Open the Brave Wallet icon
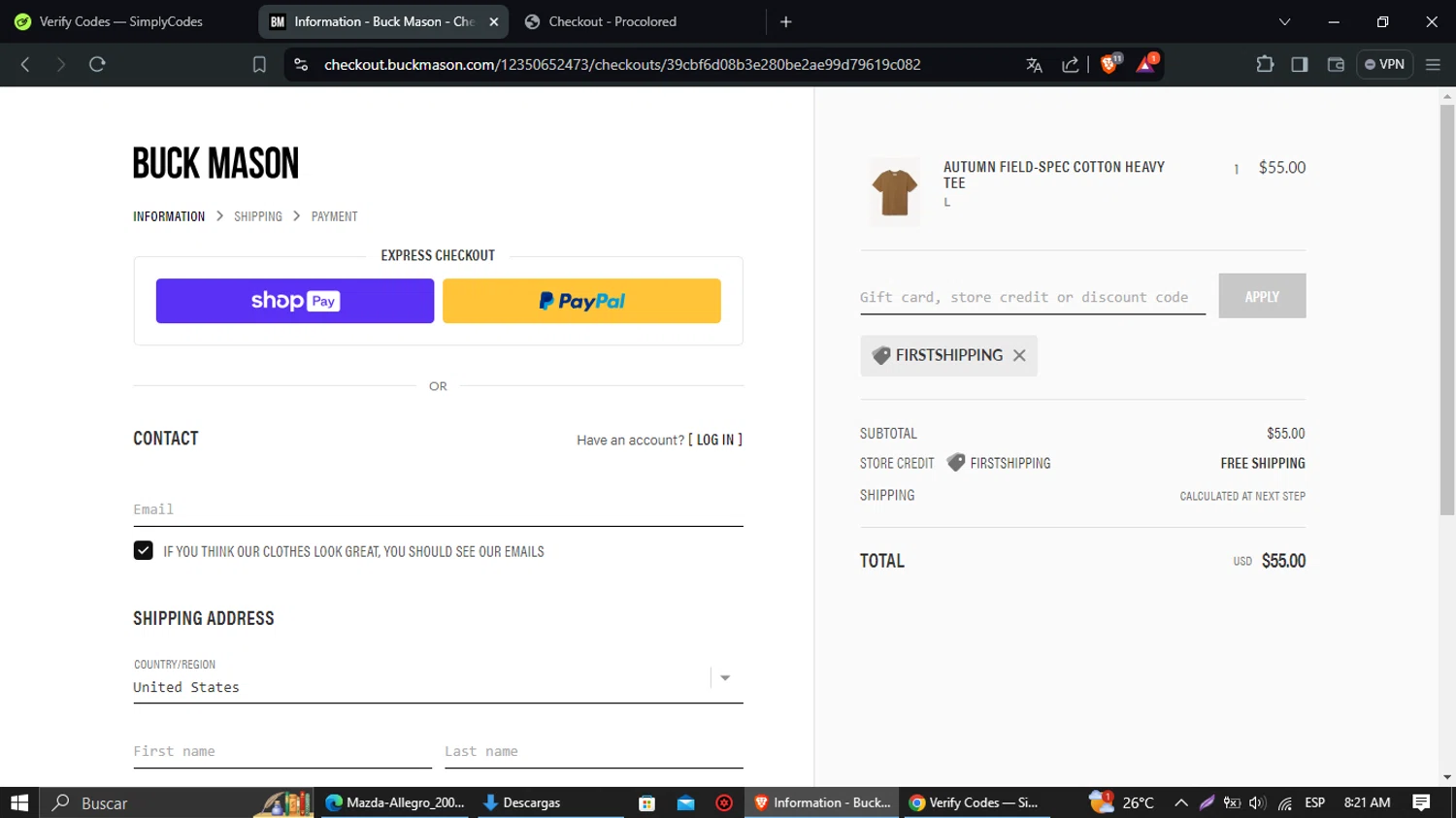The height and width of the screenshot is (818, 1456). (x=1336, y=64)
